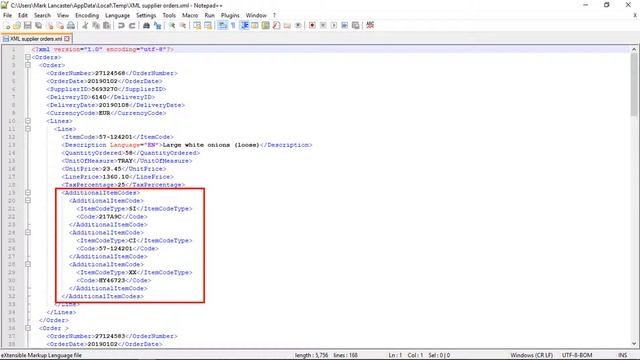The height and width of the screenshot is (360, 640).
Task: Collapse AdditionalItemCode fold marker on line 20
Action: (28, 200)
